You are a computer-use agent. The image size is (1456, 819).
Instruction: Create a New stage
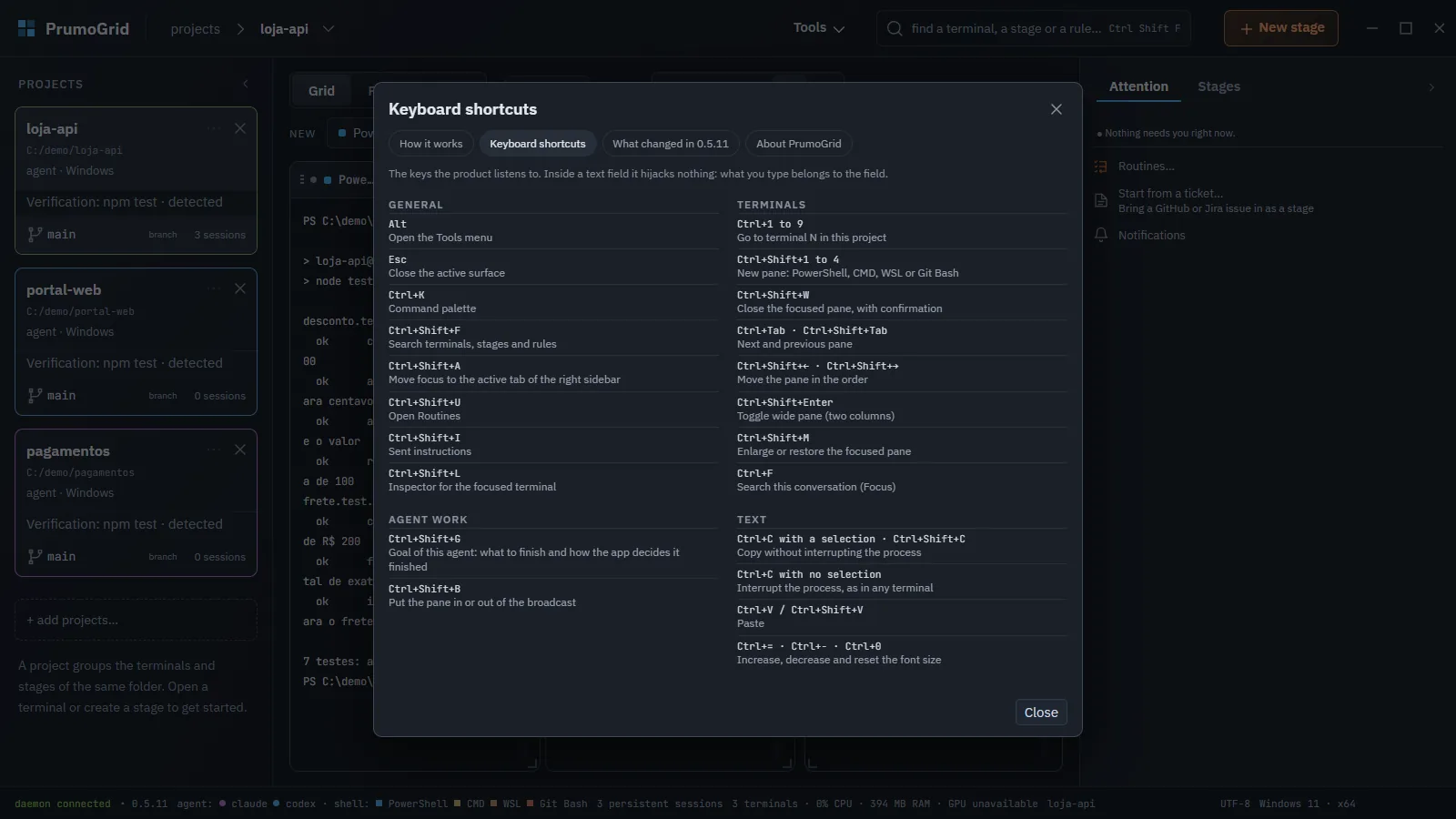pyautogui.click(x=1281, y=28)
